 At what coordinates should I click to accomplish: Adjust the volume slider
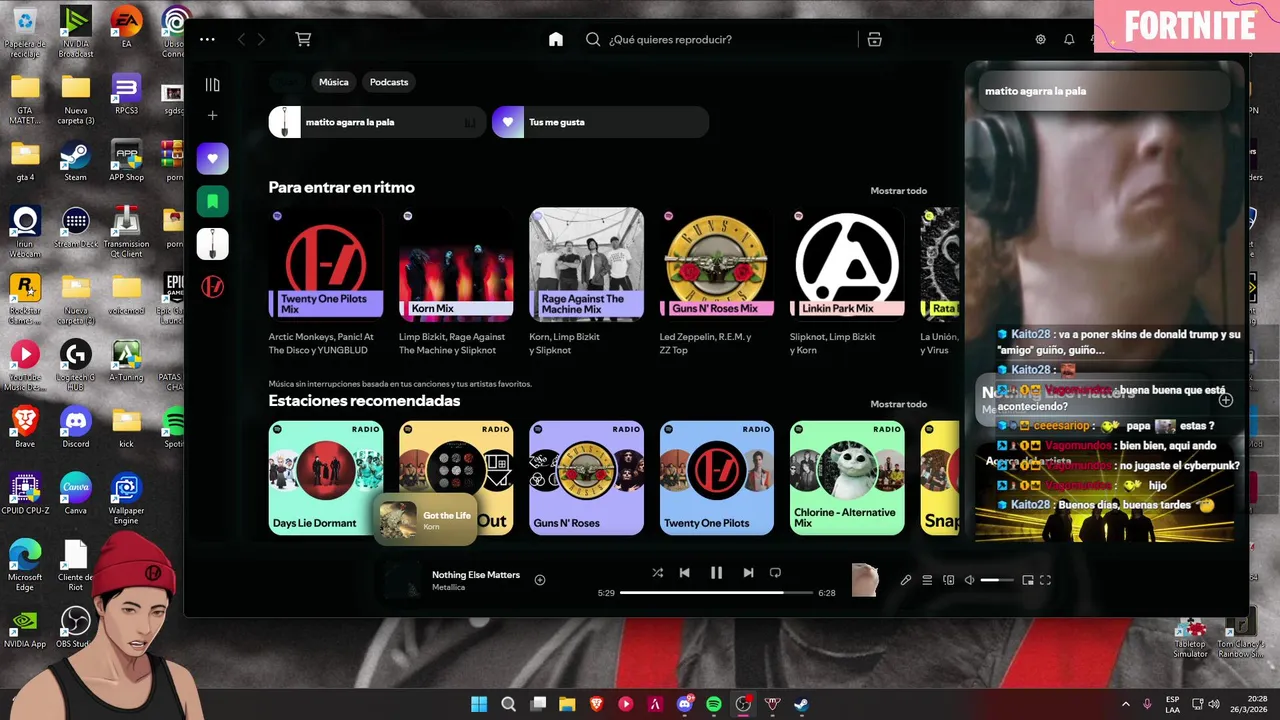coord(997,580)
